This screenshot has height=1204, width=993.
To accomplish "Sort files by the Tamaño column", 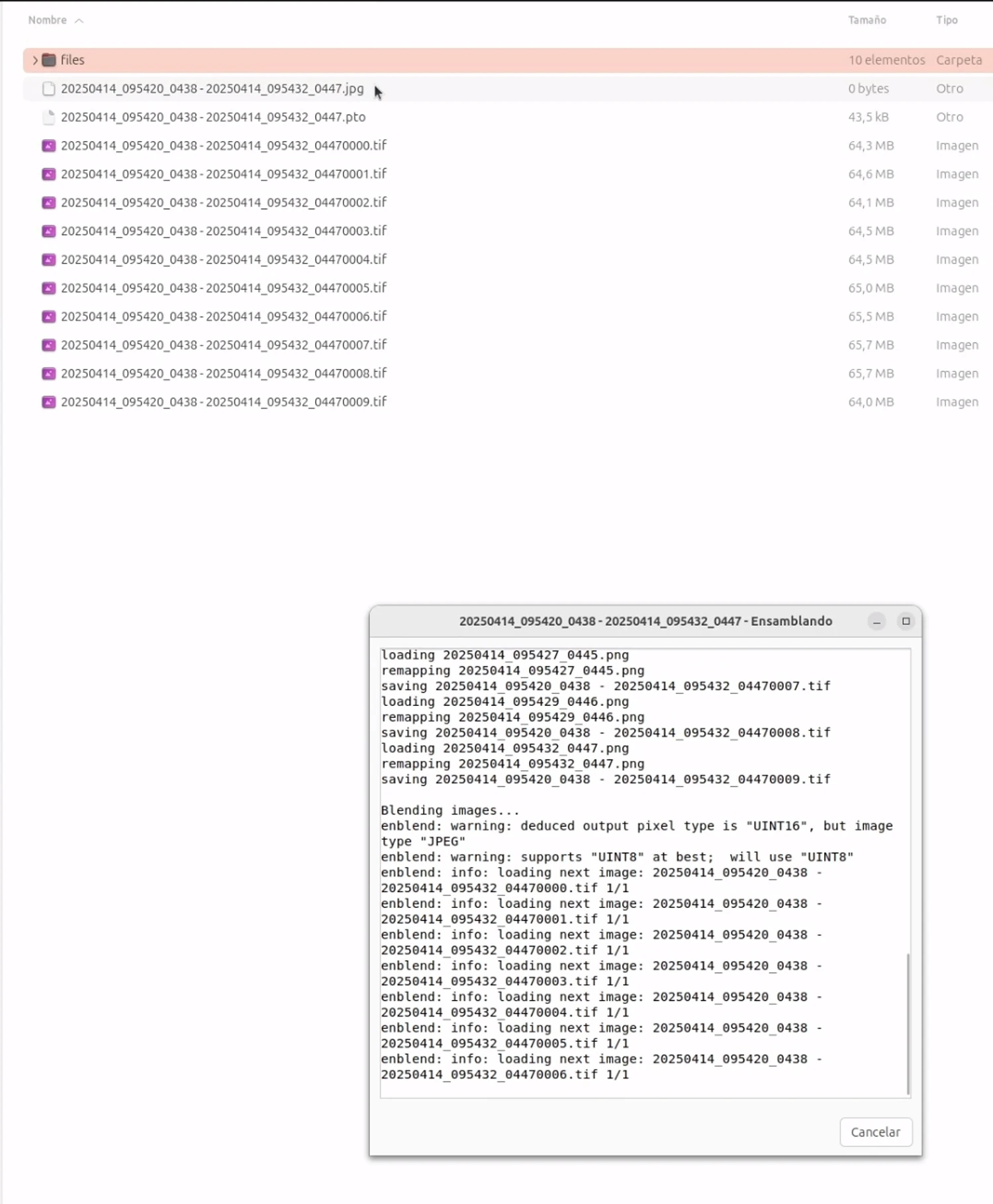I will point(867,21).
